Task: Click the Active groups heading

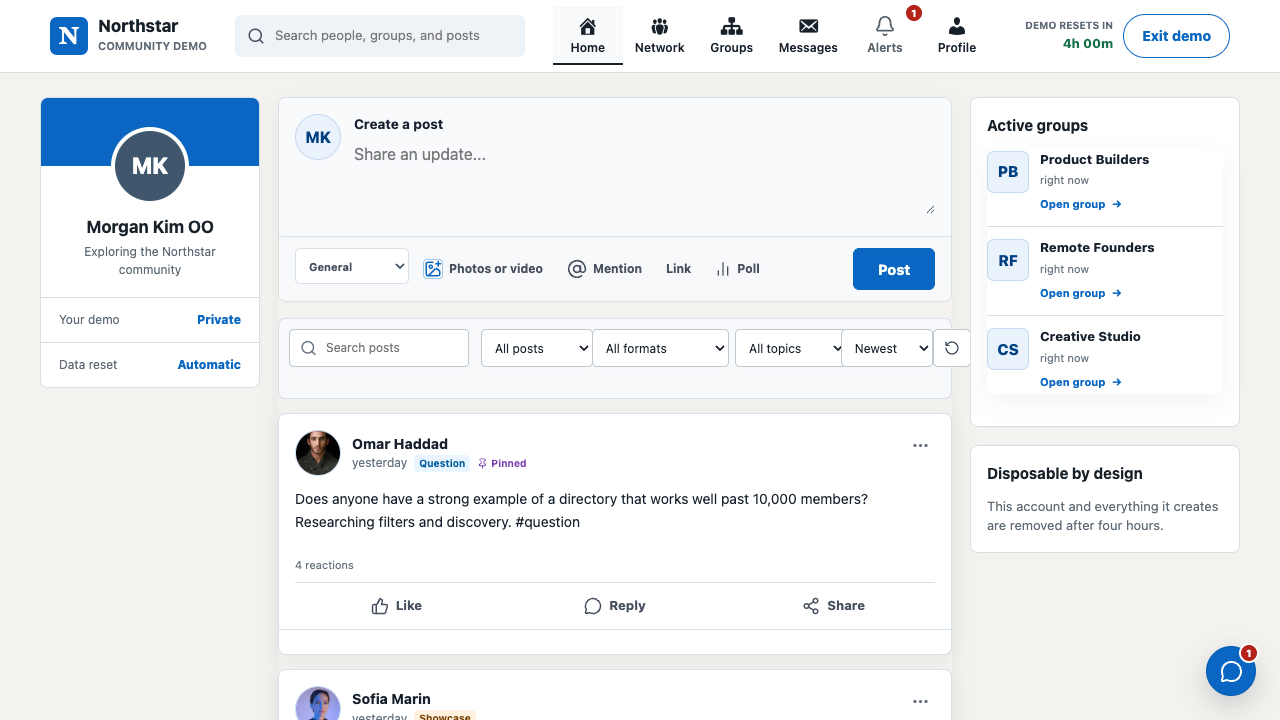Action: pos(1037,126)
